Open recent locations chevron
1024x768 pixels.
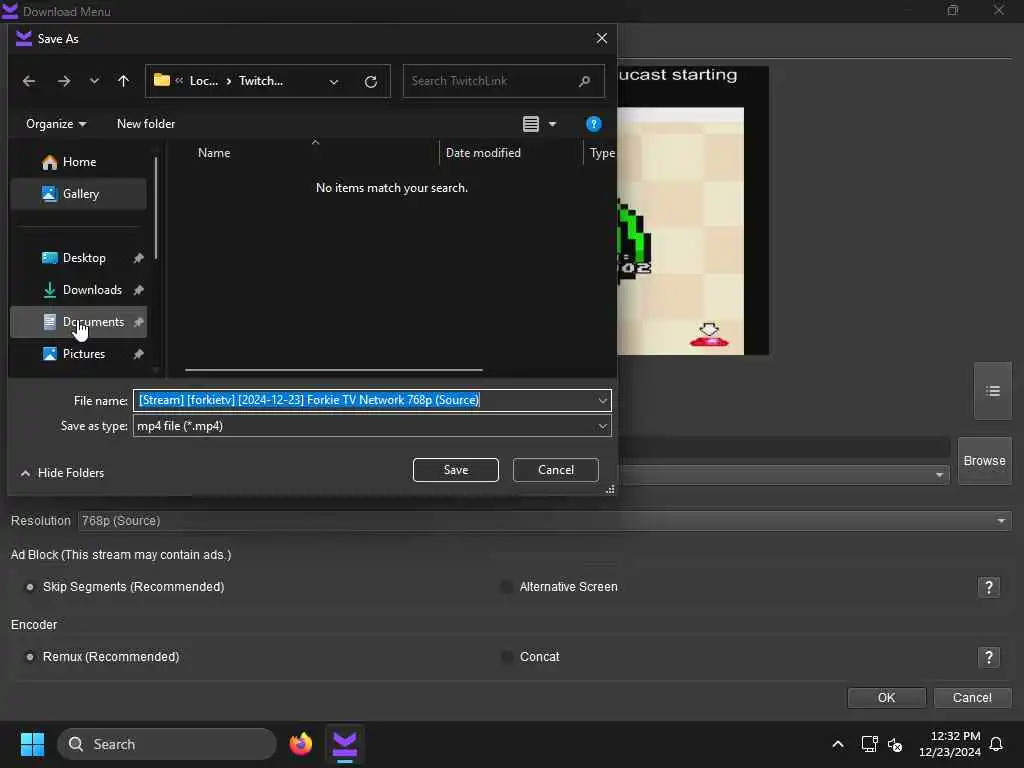pos(94,81)
